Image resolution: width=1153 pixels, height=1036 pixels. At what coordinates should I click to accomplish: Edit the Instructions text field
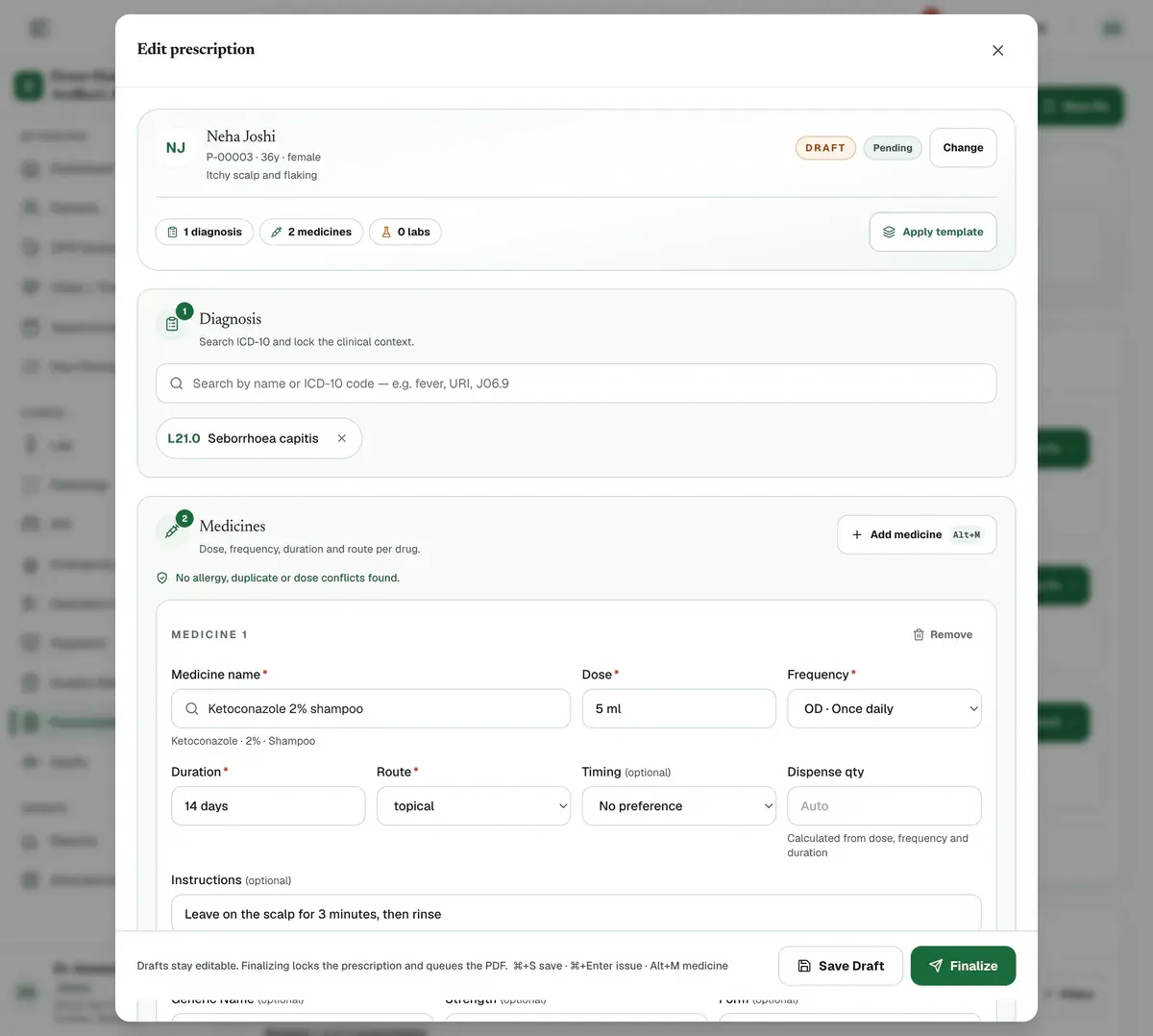[576, 913]
